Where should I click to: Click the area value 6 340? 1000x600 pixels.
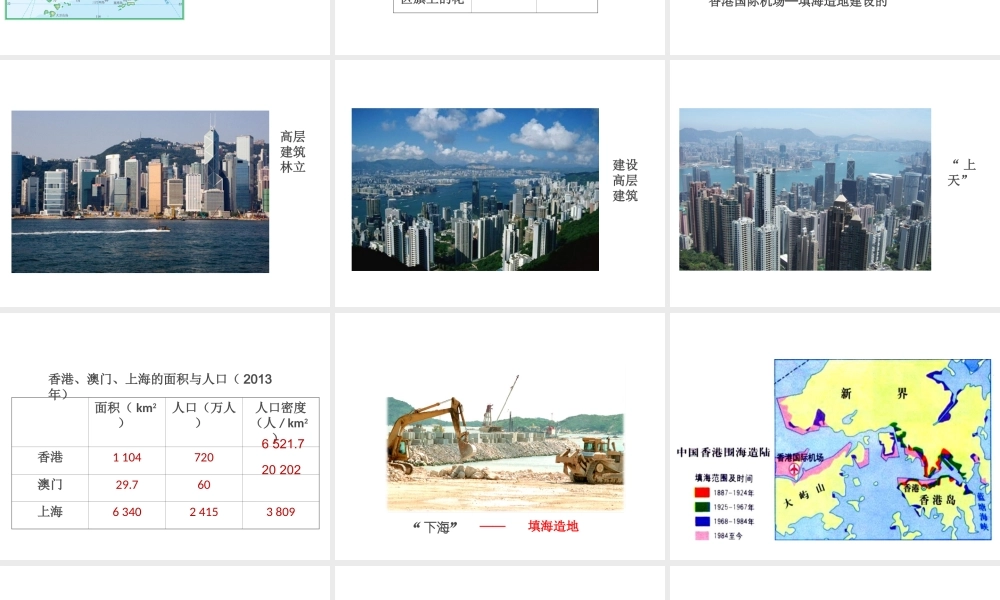pos(127,511)
